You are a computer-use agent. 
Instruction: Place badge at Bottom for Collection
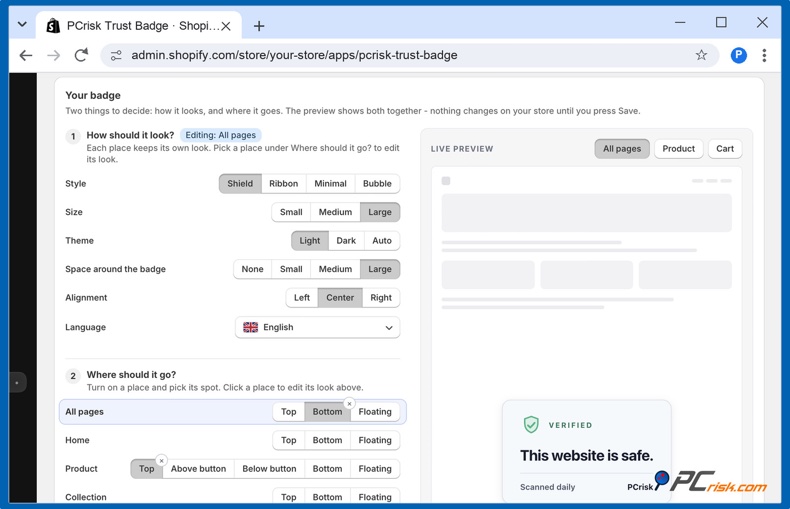tap(327, 497)
